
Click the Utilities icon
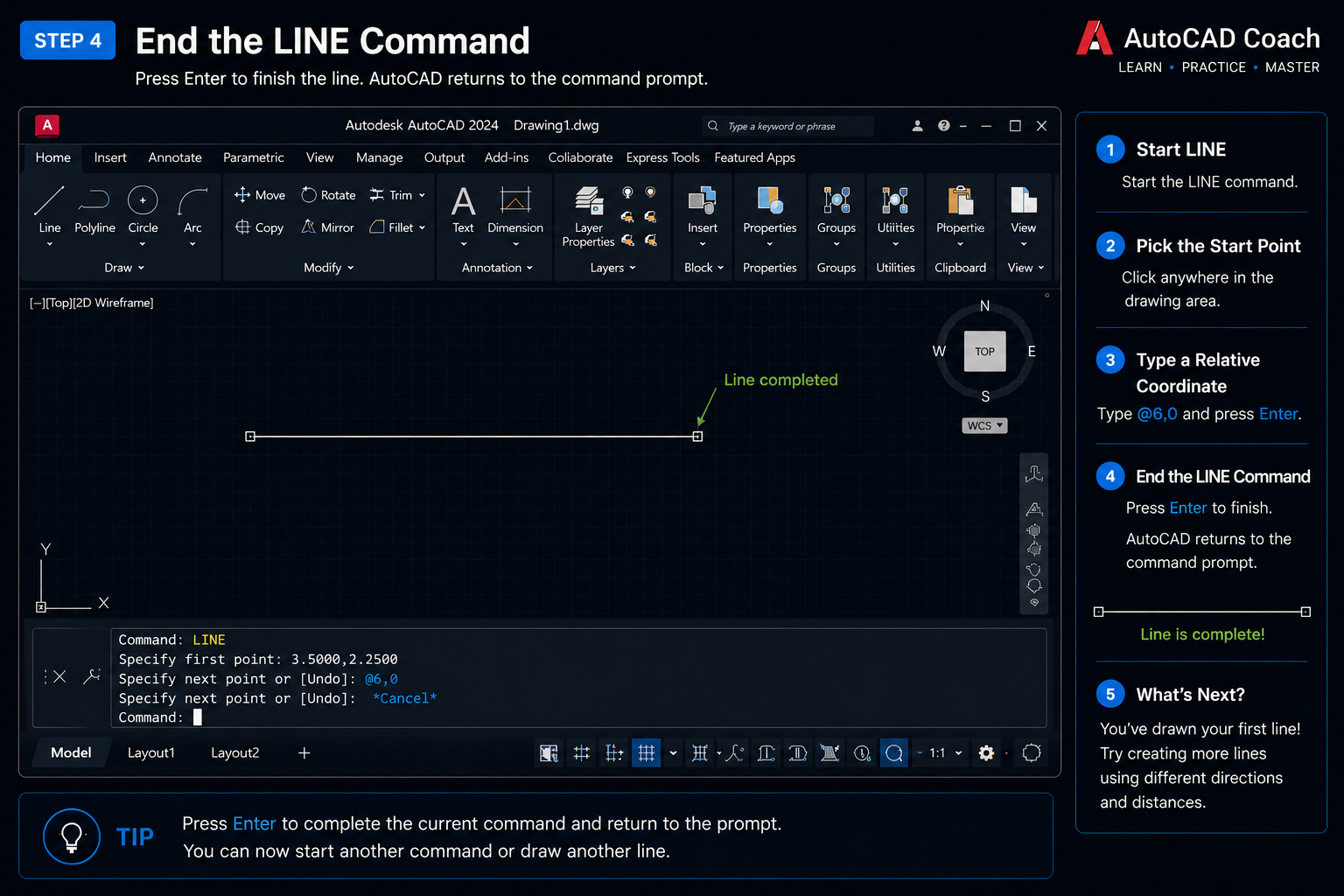(895, 200)
